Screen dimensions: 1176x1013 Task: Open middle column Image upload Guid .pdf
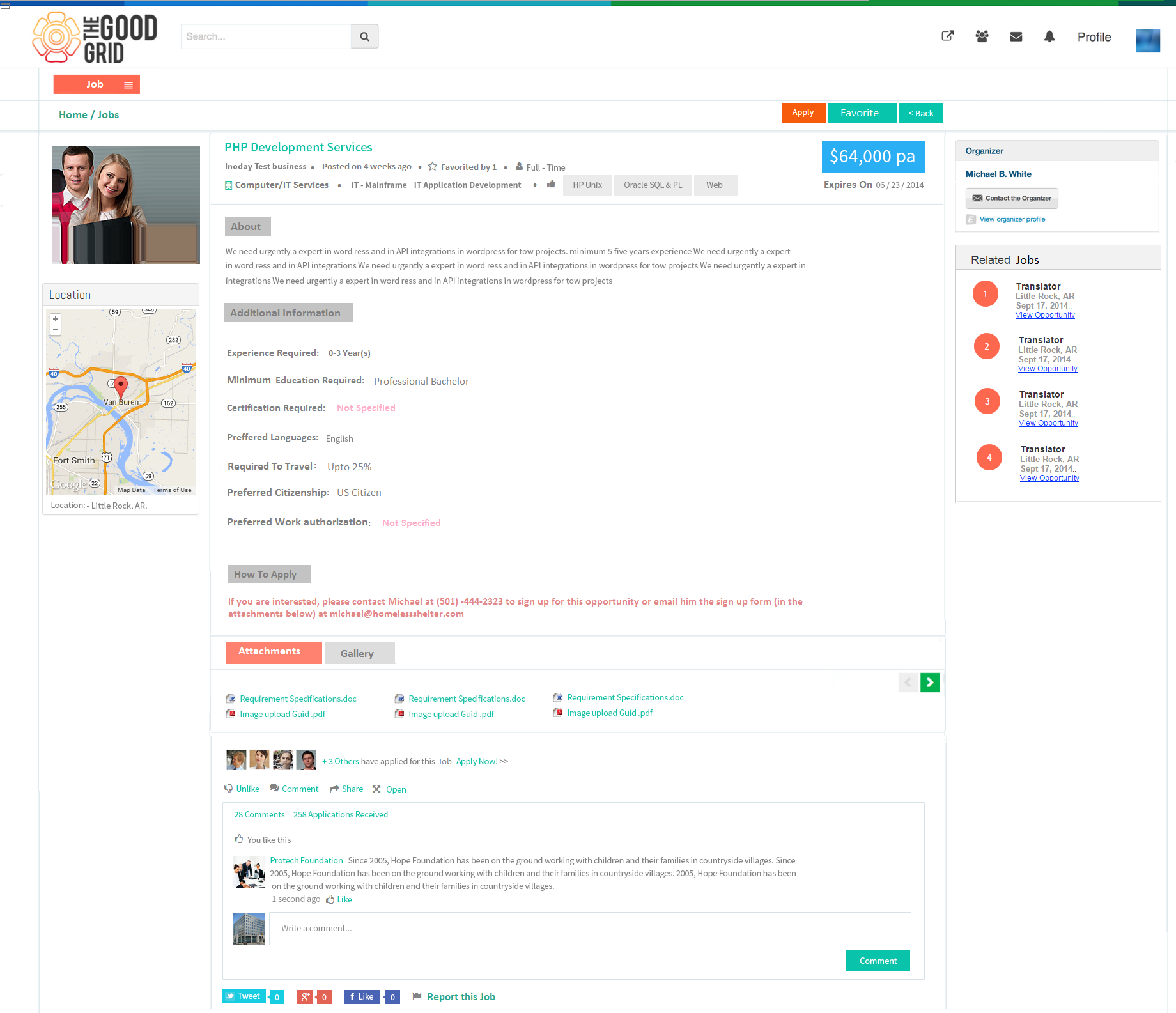[x=451, y=715]
